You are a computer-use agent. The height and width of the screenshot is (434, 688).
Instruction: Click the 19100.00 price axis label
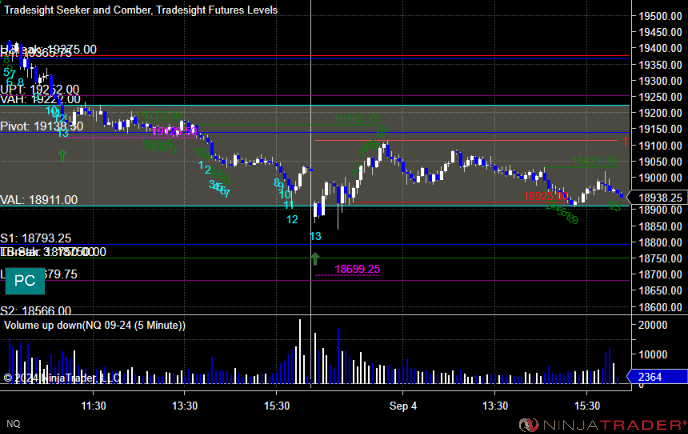660,146
